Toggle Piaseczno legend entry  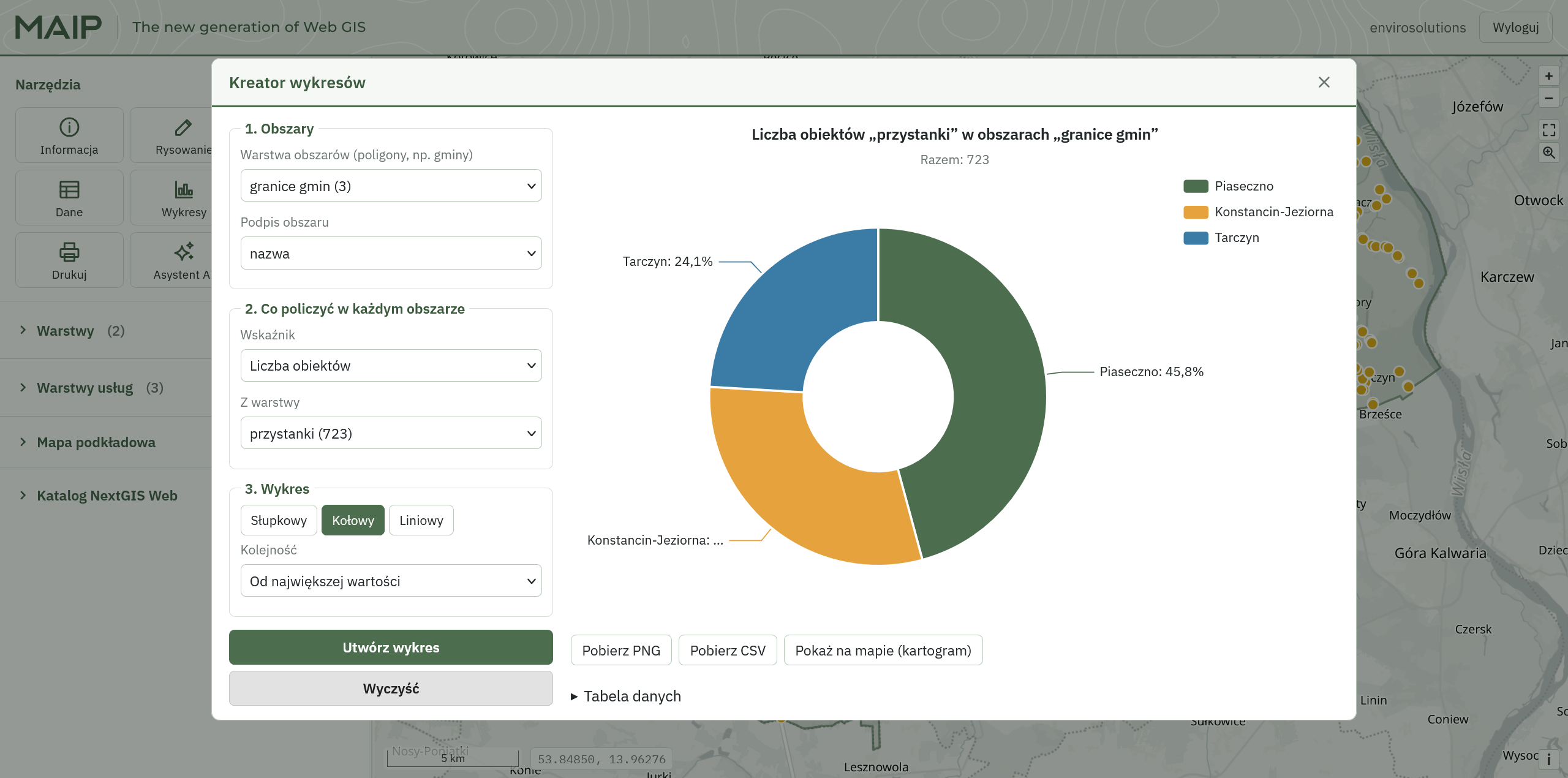click(1229, 186)
